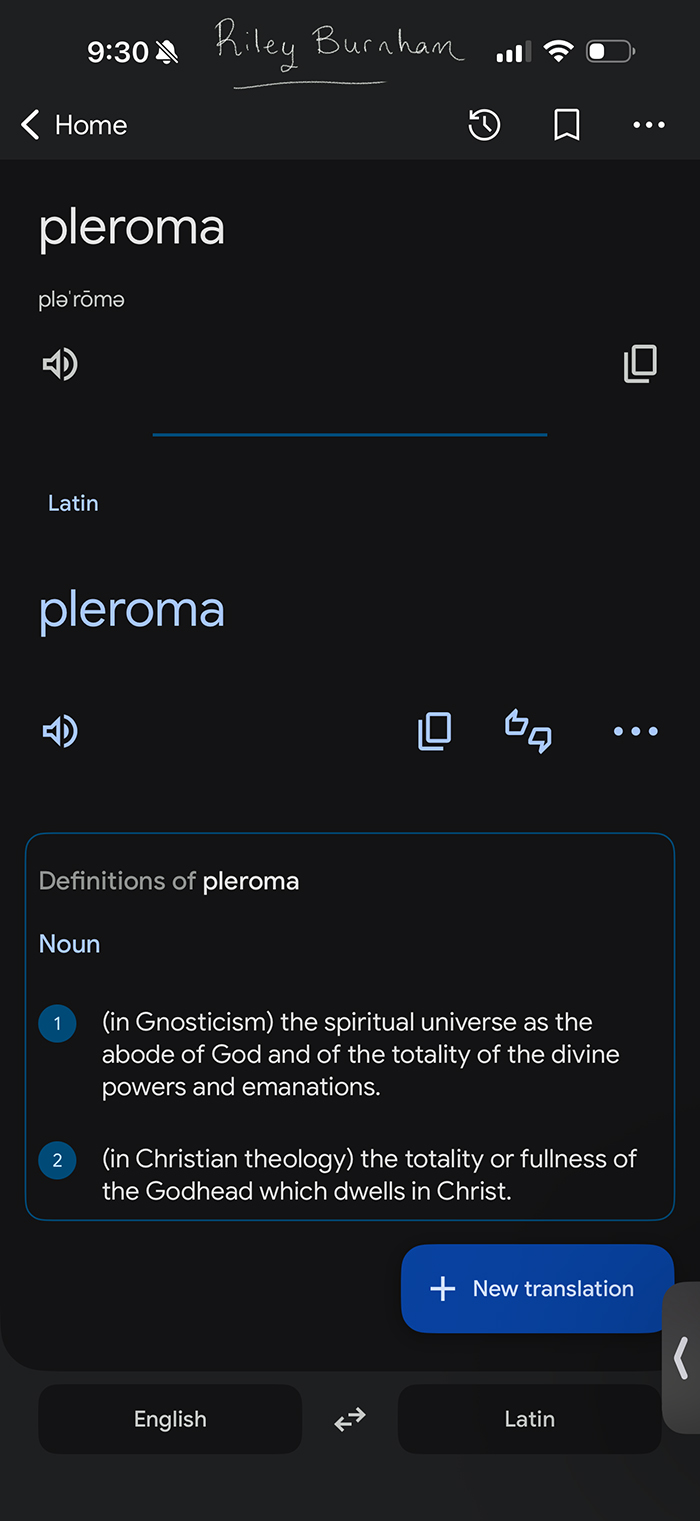700x1521 pixels.
Task: Tap the first Gnosticism definition
Action: (360, 1054)
